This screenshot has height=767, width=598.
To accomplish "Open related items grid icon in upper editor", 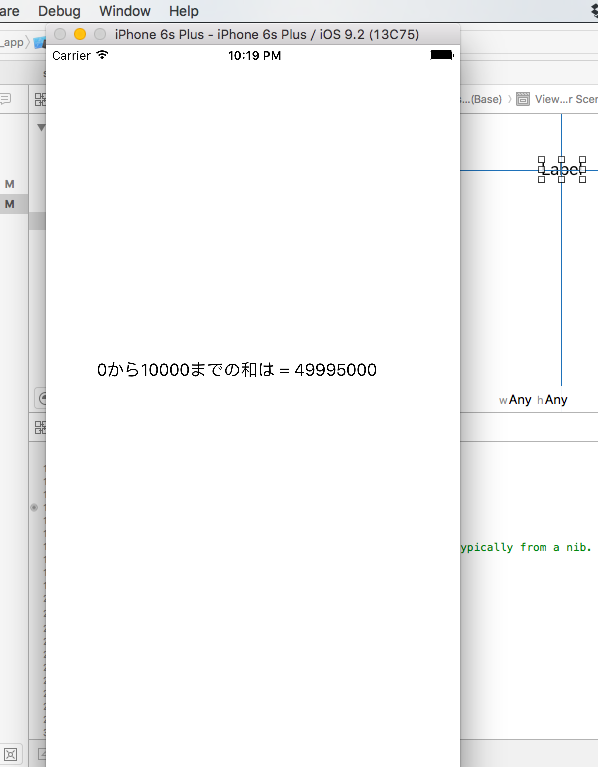I will click(40, 100).
